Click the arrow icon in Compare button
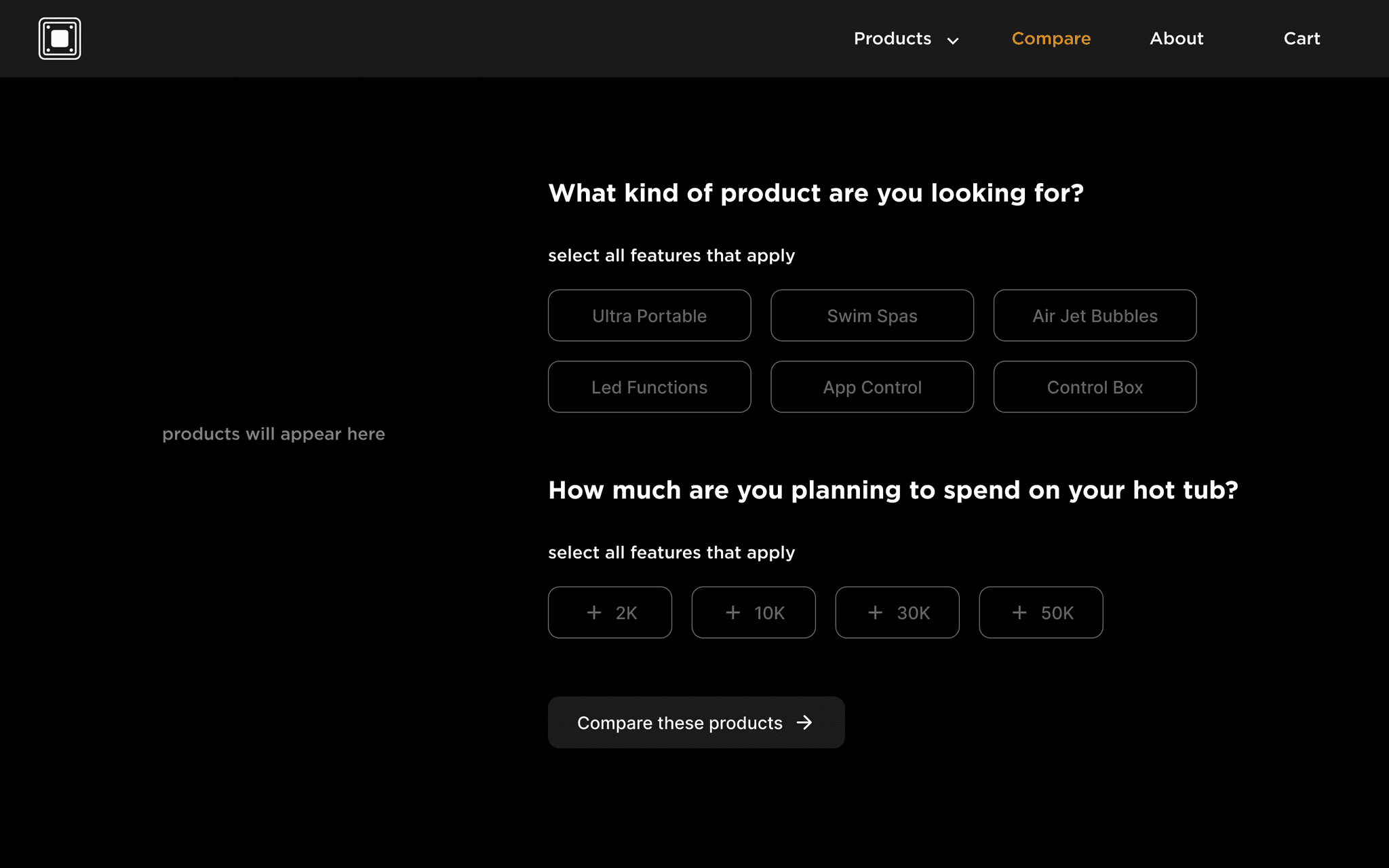The width and height of the screenshot is (1389, 868). pos(804,723)
